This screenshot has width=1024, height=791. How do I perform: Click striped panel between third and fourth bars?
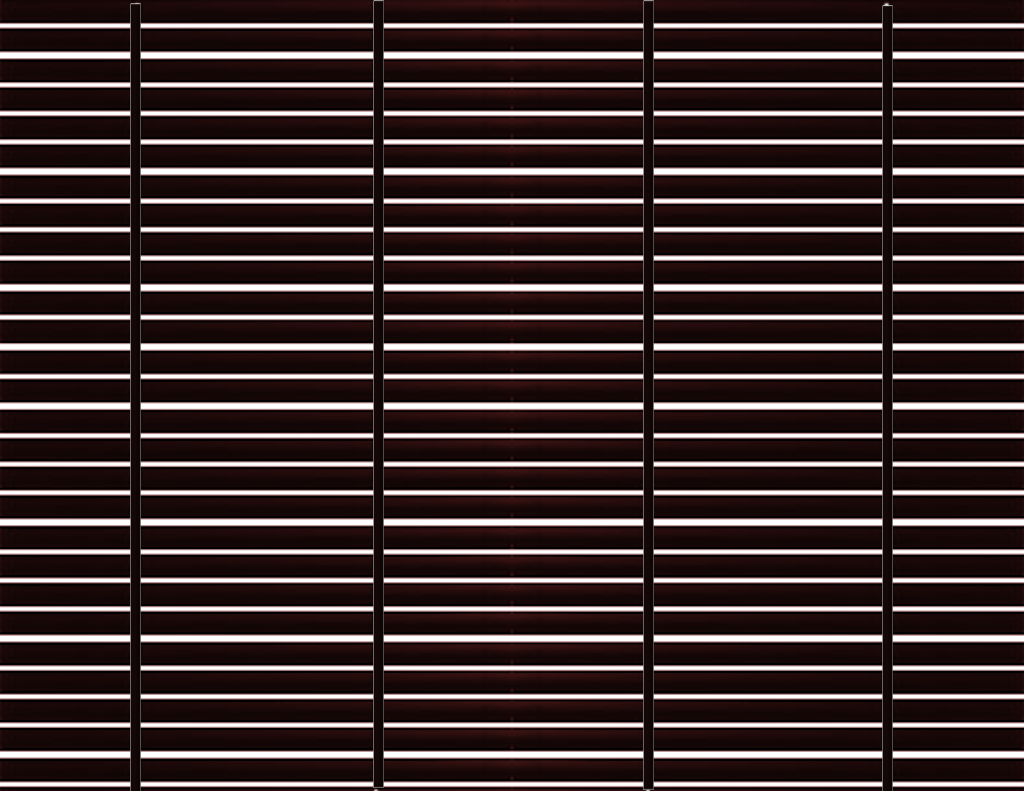[x=767, y=400]
